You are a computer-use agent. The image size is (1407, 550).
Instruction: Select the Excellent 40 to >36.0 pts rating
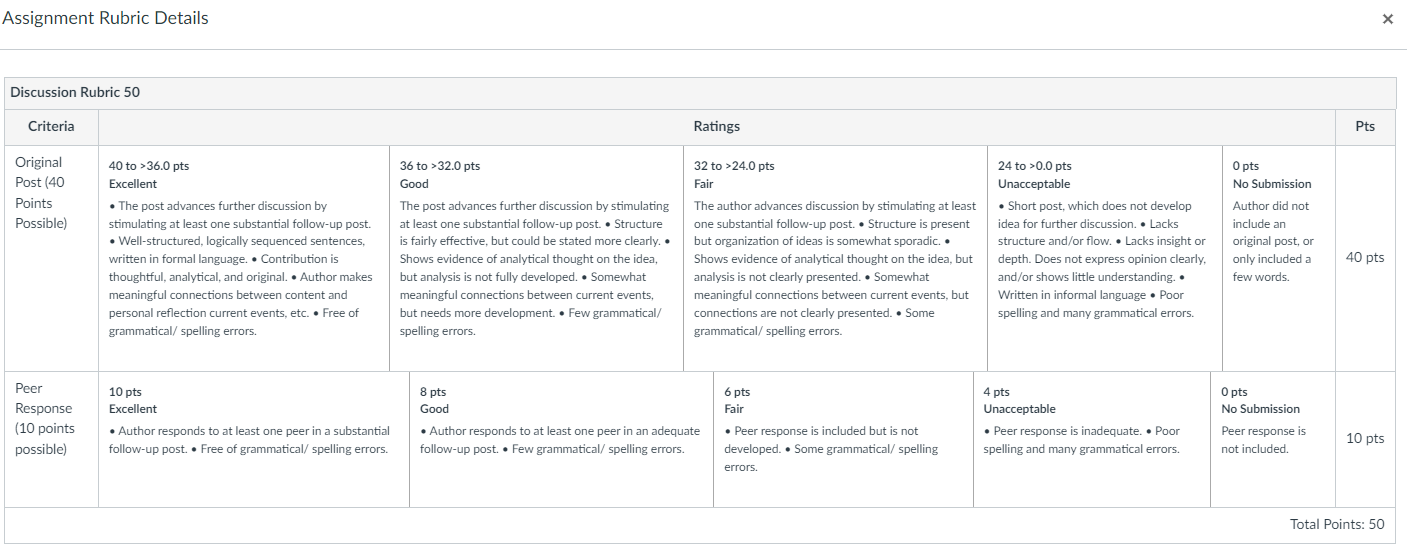coord(244,258)
